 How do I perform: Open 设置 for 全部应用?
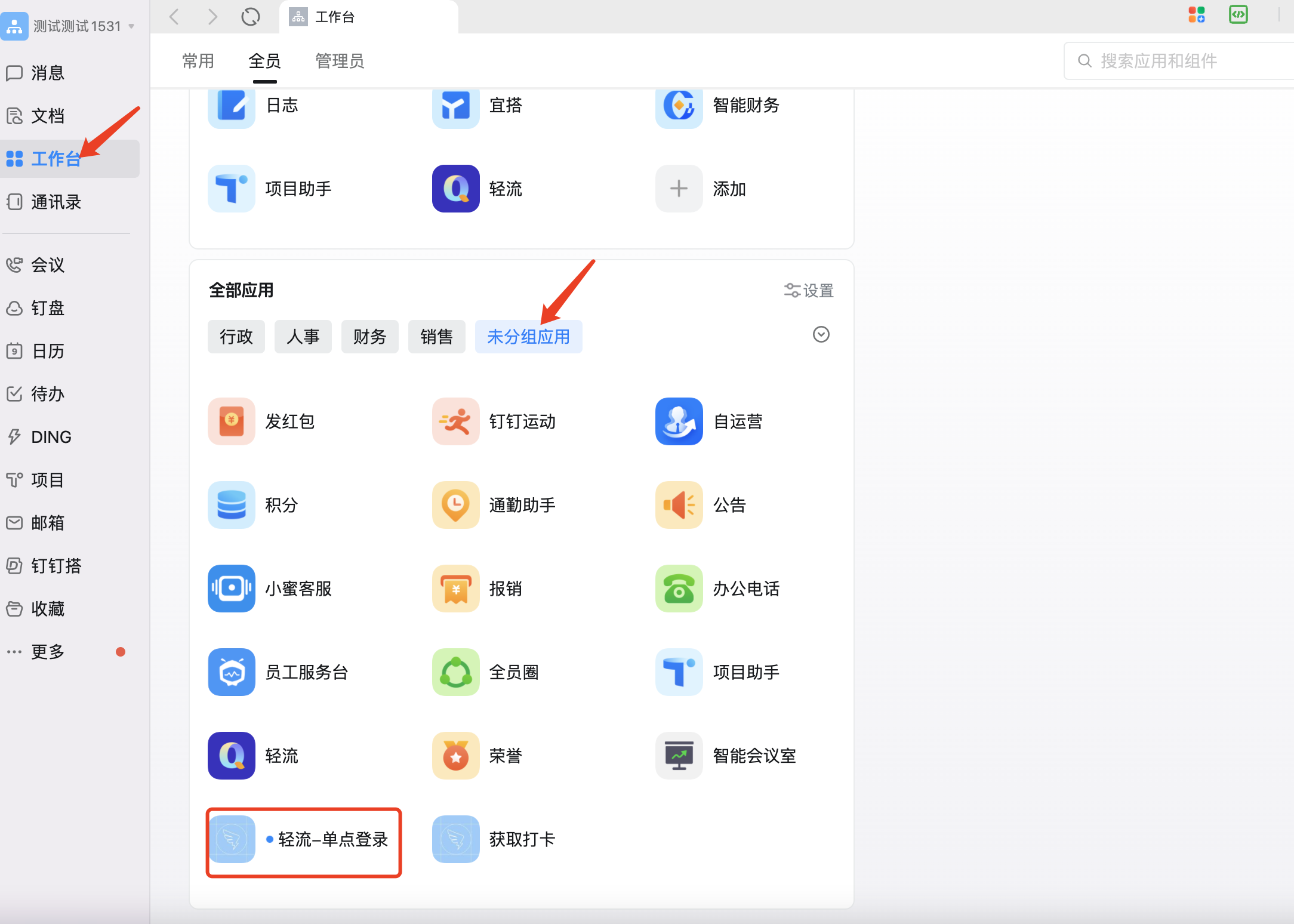(809, 291)
